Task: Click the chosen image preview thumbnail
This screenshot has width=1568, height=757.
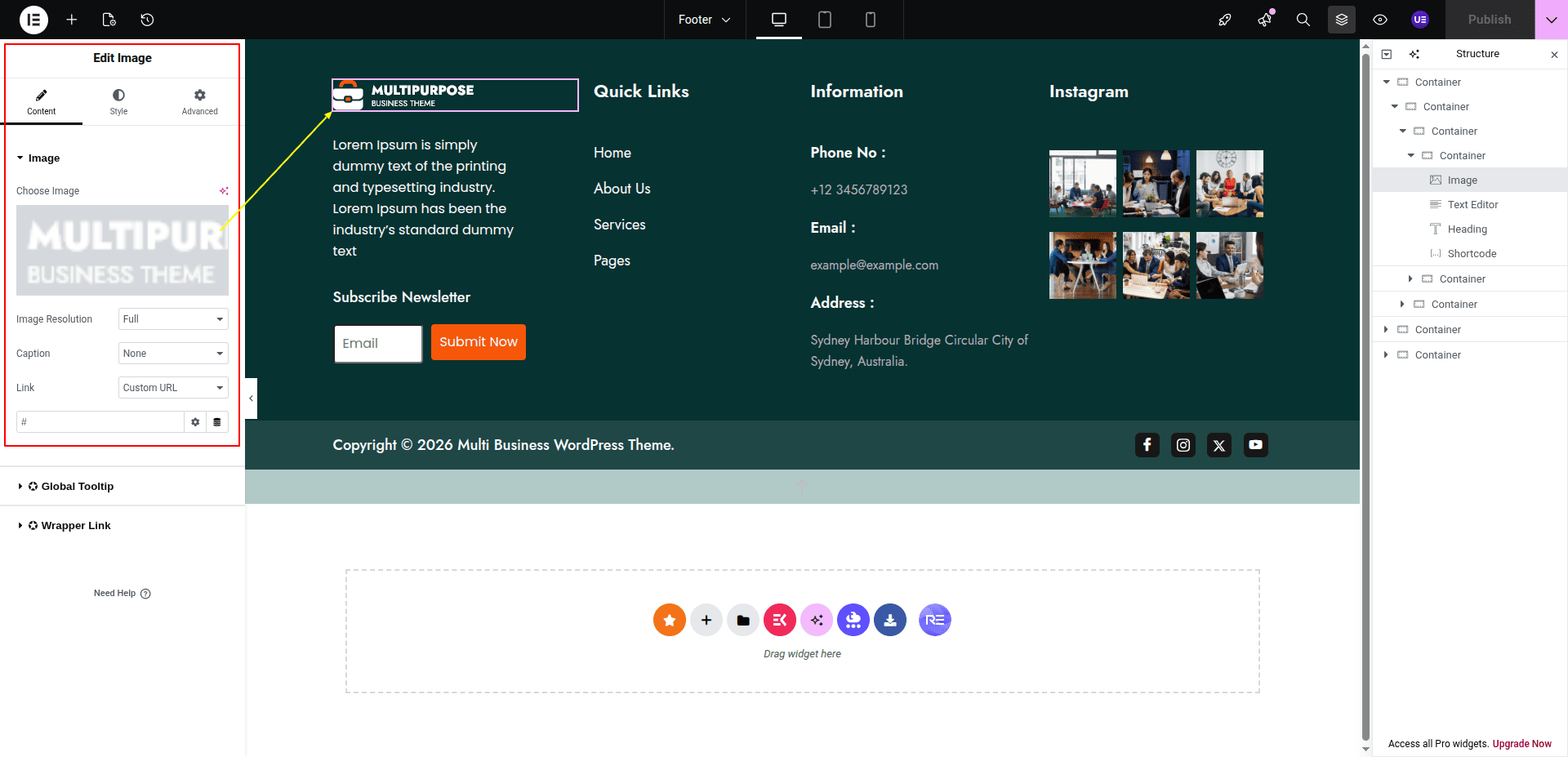Action: [122, 250]
